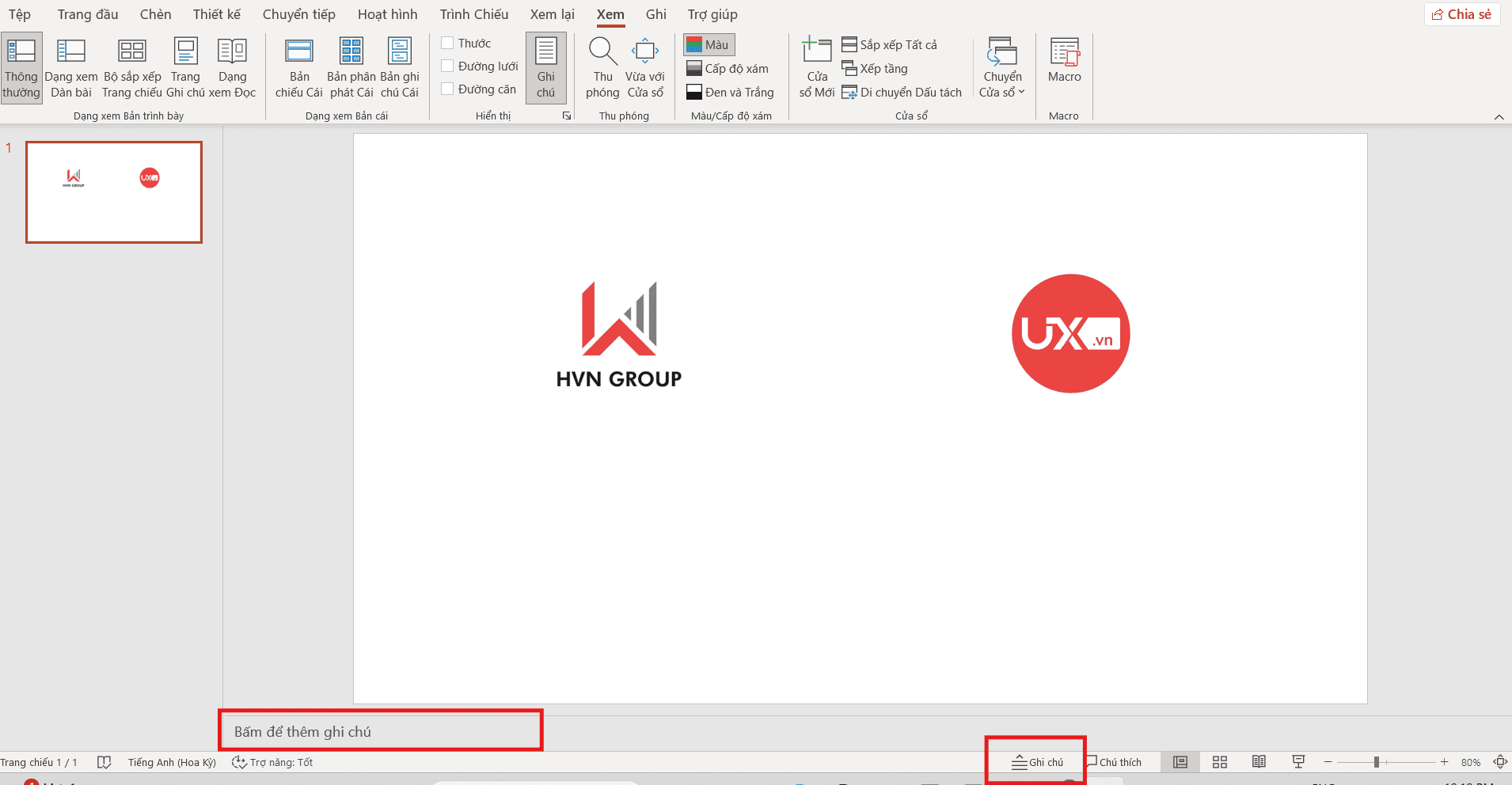Image resolution: width=1512 pixels, height=785 pixels.
Task: Open Trang Ghi chú view
Action: click(185, 67)
